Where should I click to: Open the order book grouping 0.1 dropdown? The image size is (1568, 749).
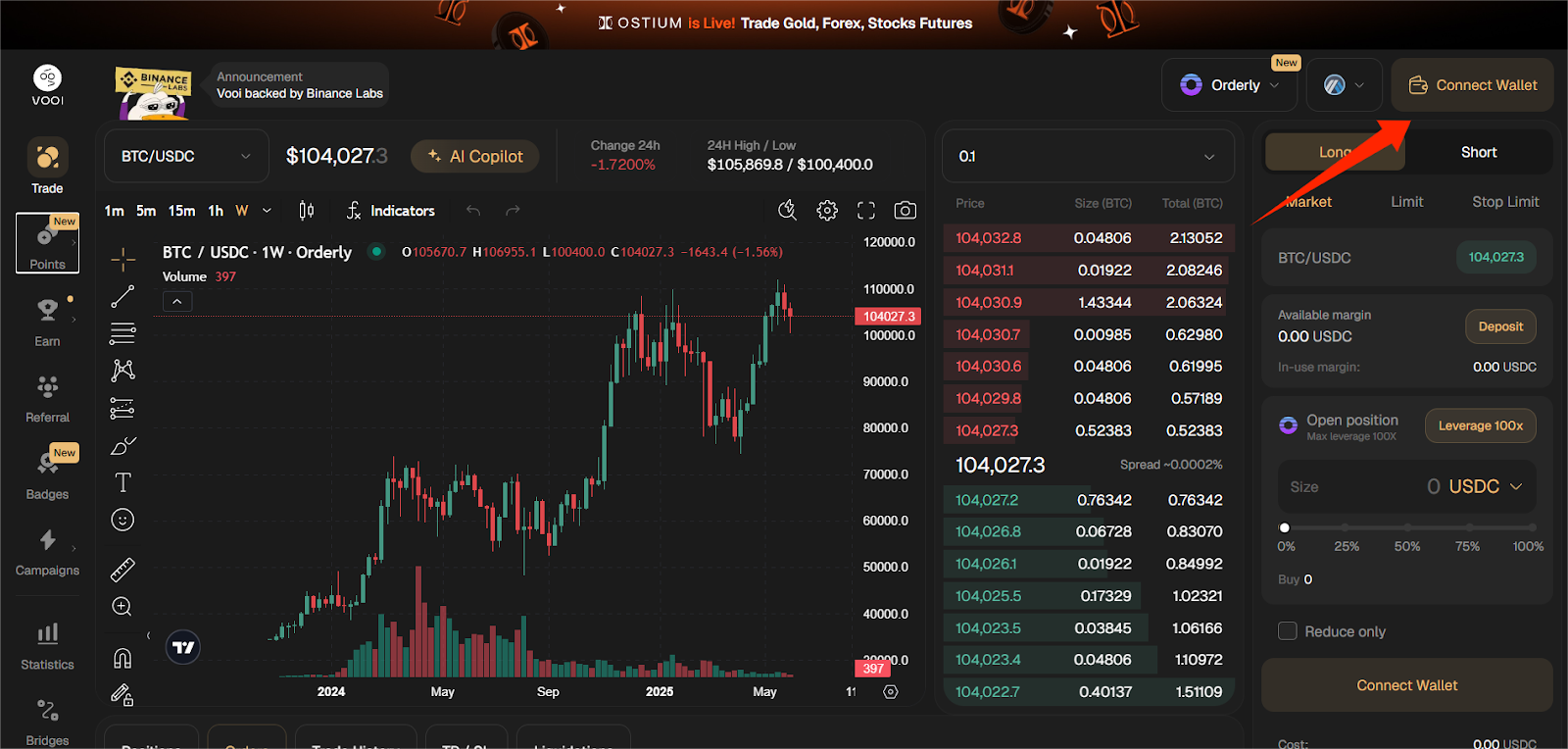click(x=1088, y=156)
